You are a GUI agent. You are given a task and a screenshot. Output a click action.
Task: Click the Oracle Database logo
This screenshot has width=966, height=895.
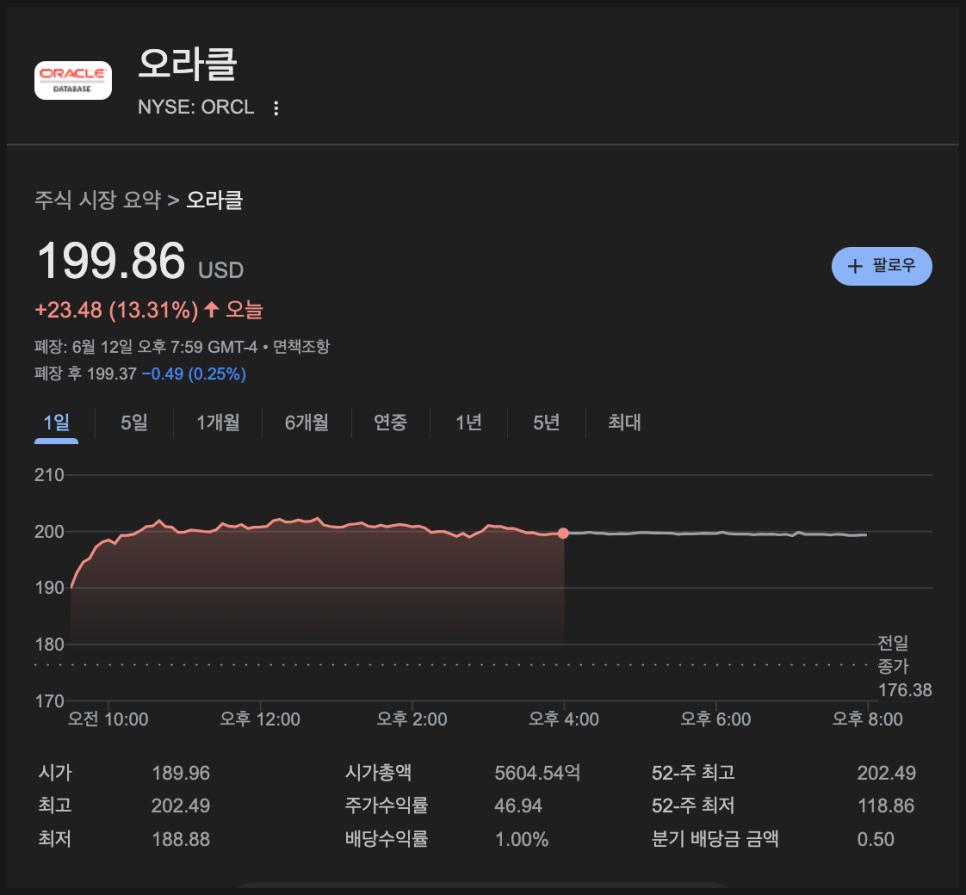coord(73,80)
